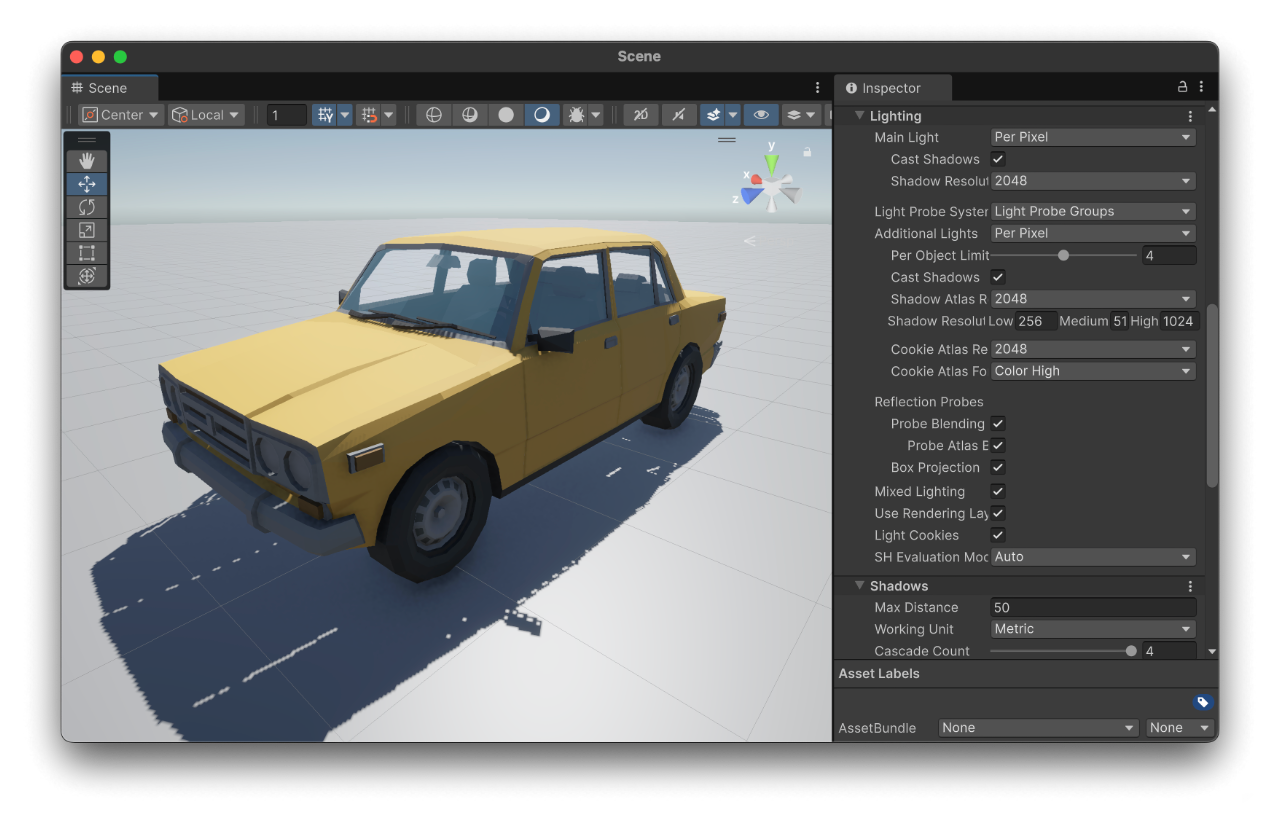Toggle scene audio mute icon
The width and height of the screenshot is (1280, 823).
coord(678,115)
